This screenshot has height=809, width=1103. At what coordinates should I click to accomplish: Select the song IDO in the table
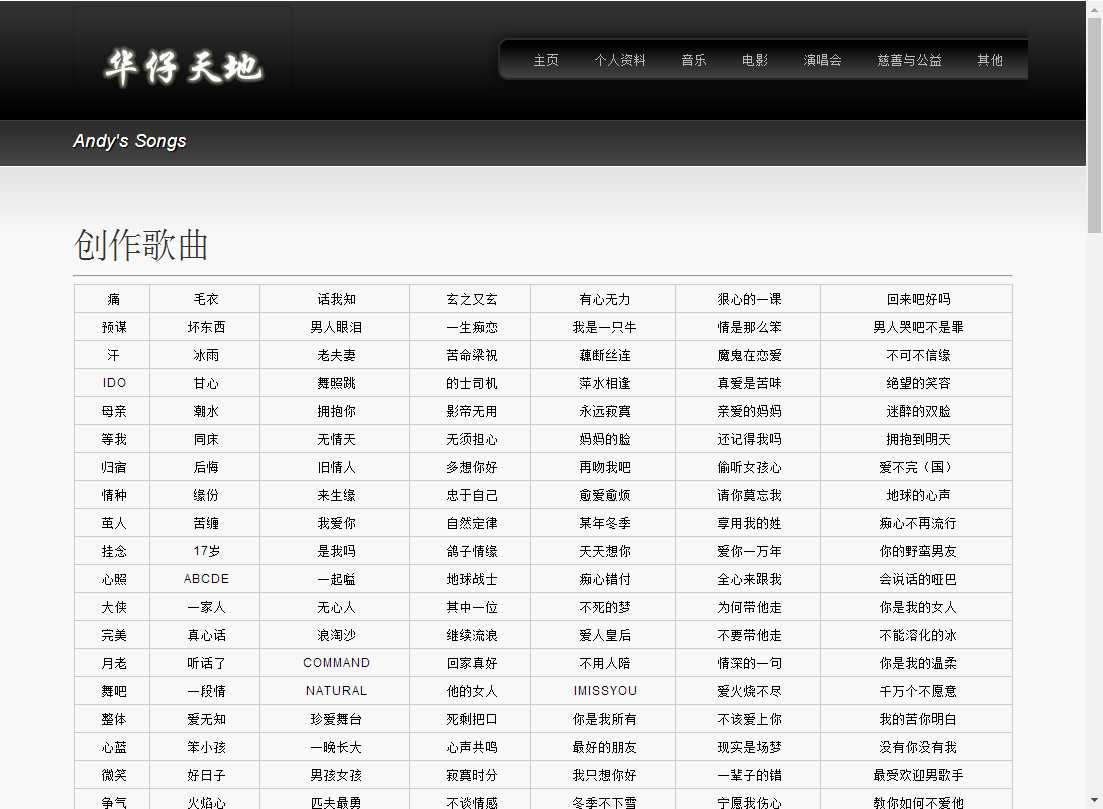[x=114, y=383]
